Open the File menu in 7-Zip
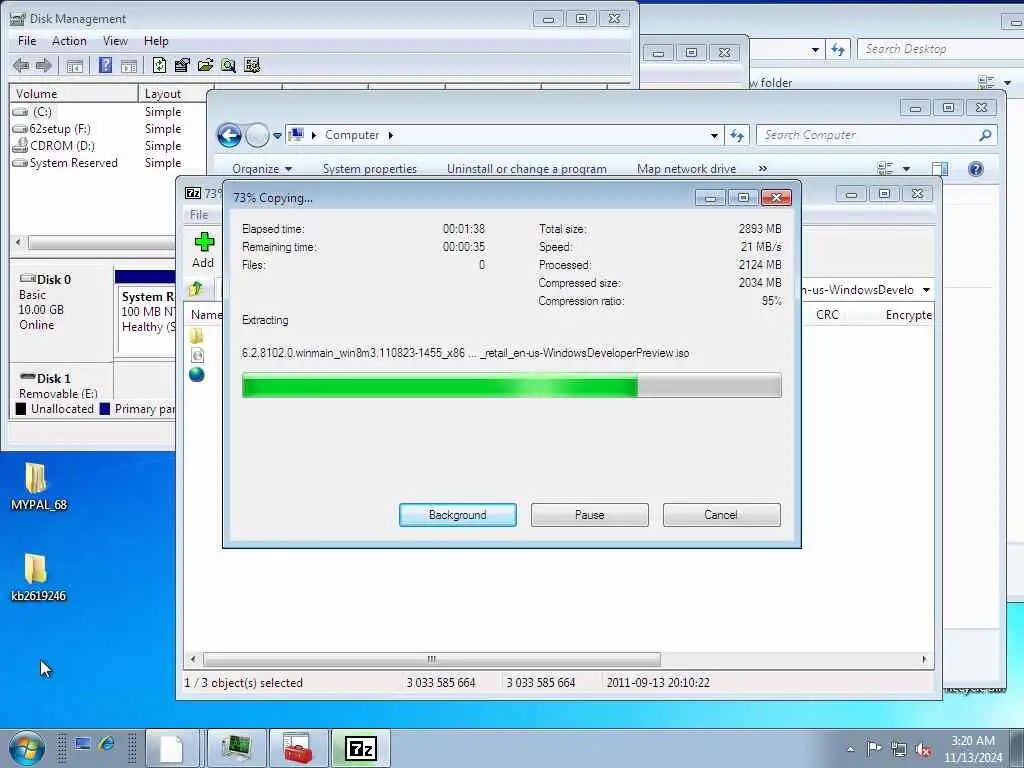The width and height of the screenshot is (1024, 768). (199, 215)
